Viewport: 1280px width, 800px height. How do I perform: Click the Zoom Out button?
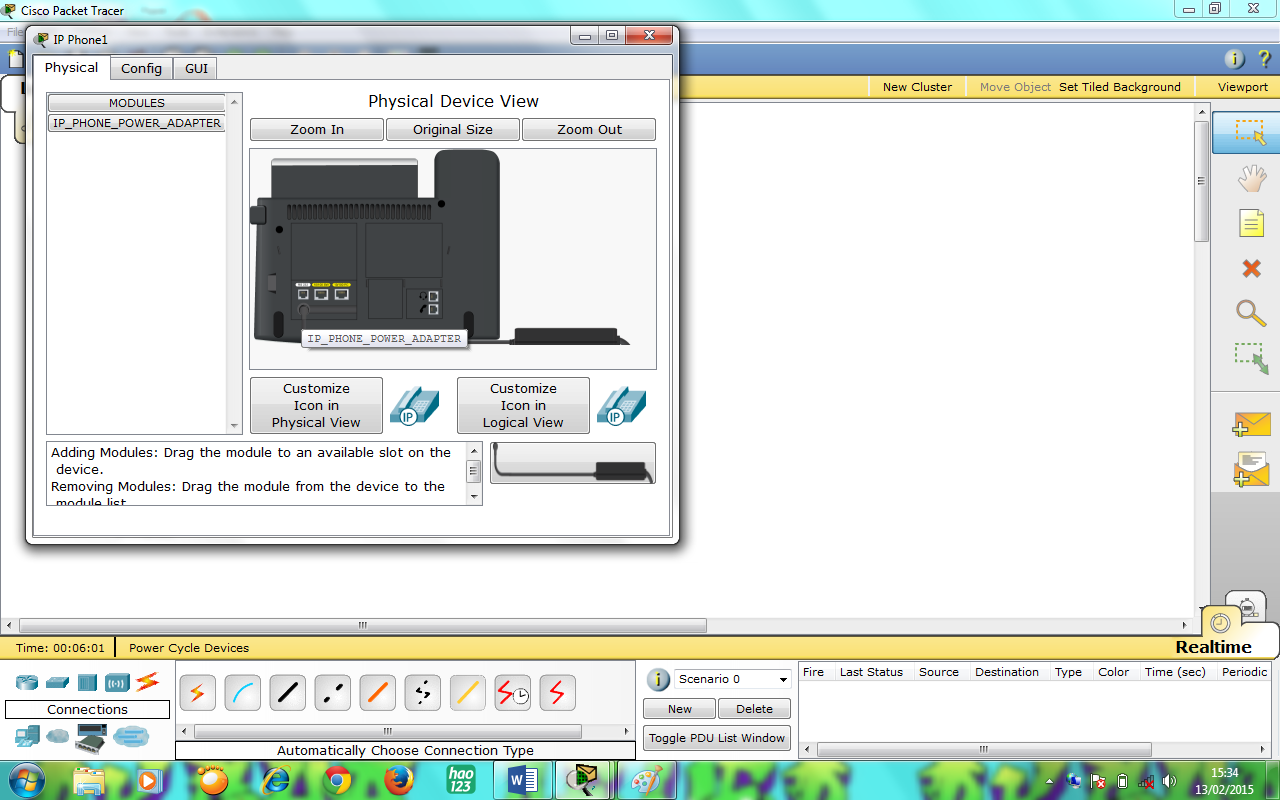pos(589,130)
